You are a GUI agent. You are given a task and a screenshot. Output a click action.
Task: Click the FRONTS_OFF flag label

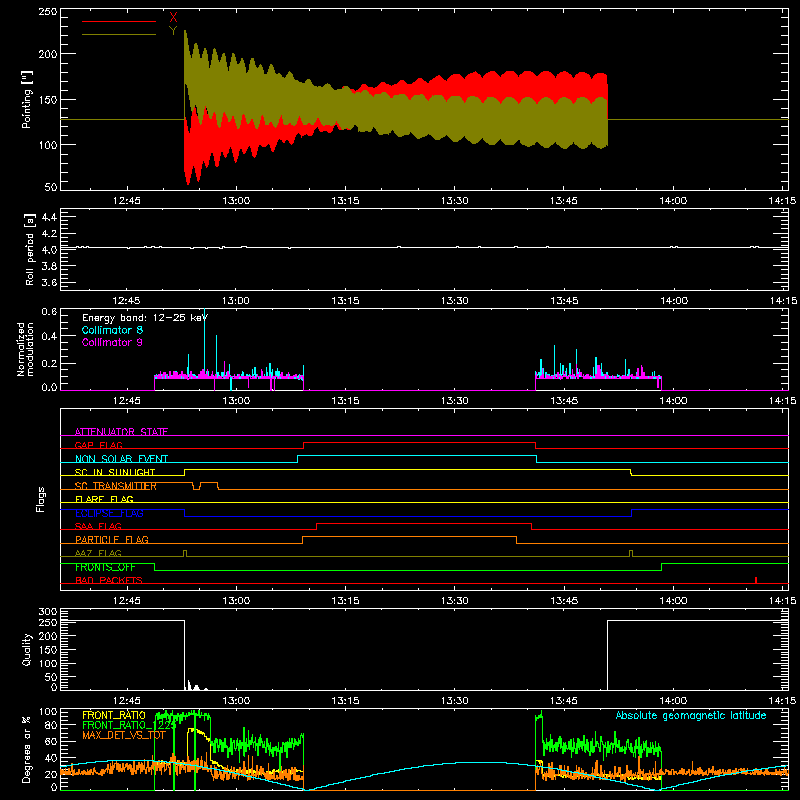point(105,567)
